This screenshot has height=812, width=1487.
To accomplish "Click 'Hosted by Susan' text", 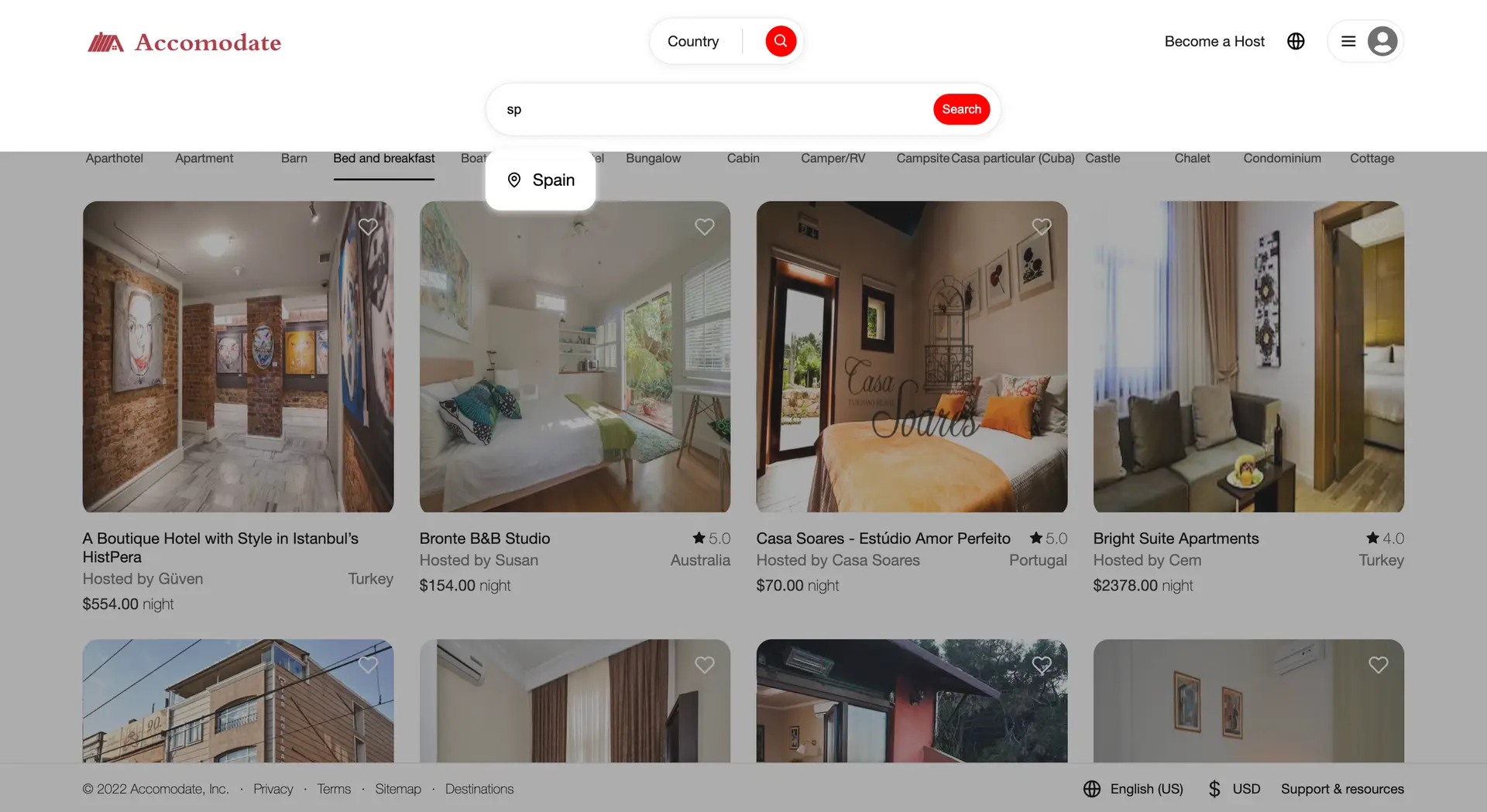I will (x=479, y=560).
